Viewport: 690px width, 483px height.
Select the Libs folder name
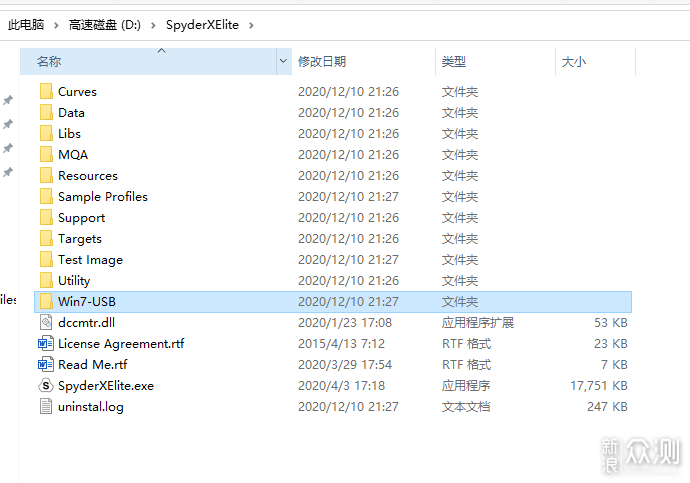(x=70, y=133)
